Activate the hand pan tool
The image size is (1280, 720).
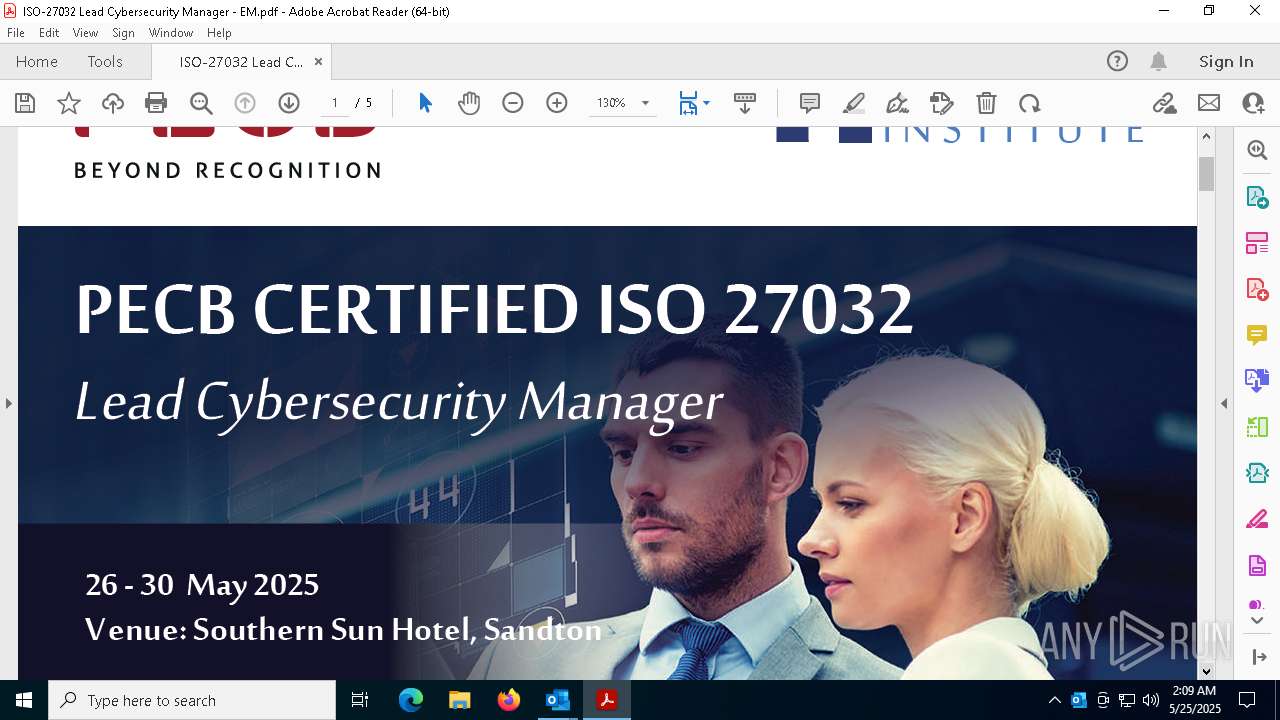[x=469, y=103]
